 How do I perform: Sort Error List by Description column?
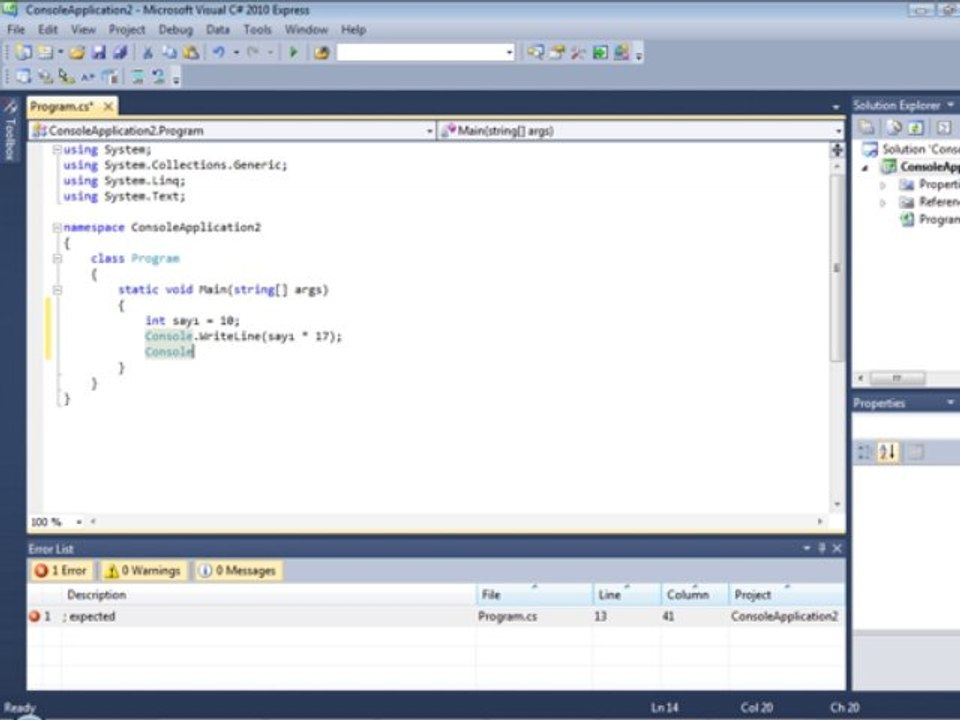coord(268,594)
